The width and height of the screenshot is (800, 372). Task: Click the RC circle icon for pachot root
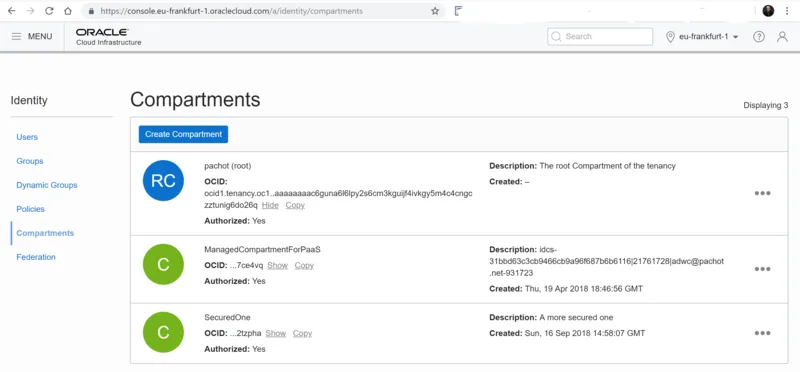click(163, 181)
